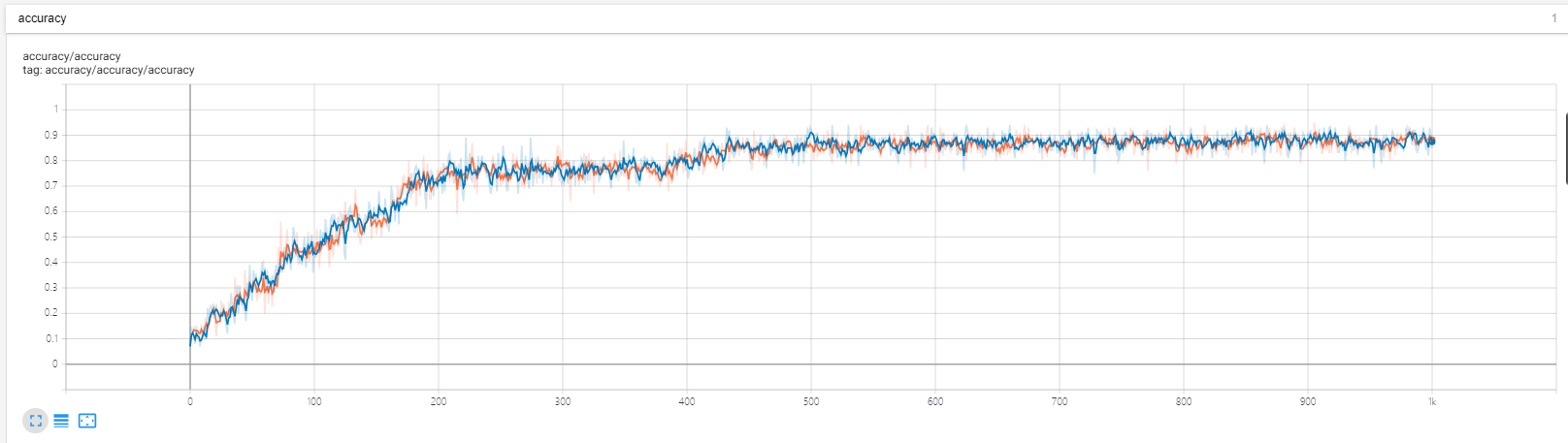The image size is (1568, 443).
Task: Click the x-axis step label 800
Action: (x=1184, y=401)
